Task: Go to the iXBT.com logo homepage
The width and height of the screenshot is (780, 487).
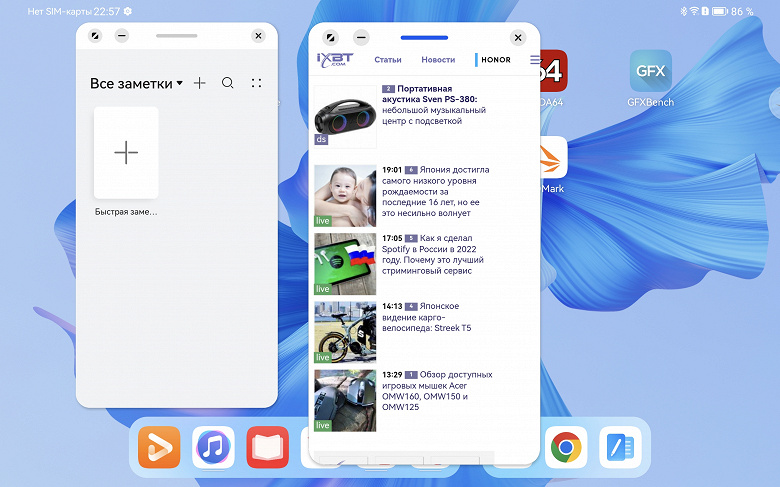Action: [x=335, y=60]
